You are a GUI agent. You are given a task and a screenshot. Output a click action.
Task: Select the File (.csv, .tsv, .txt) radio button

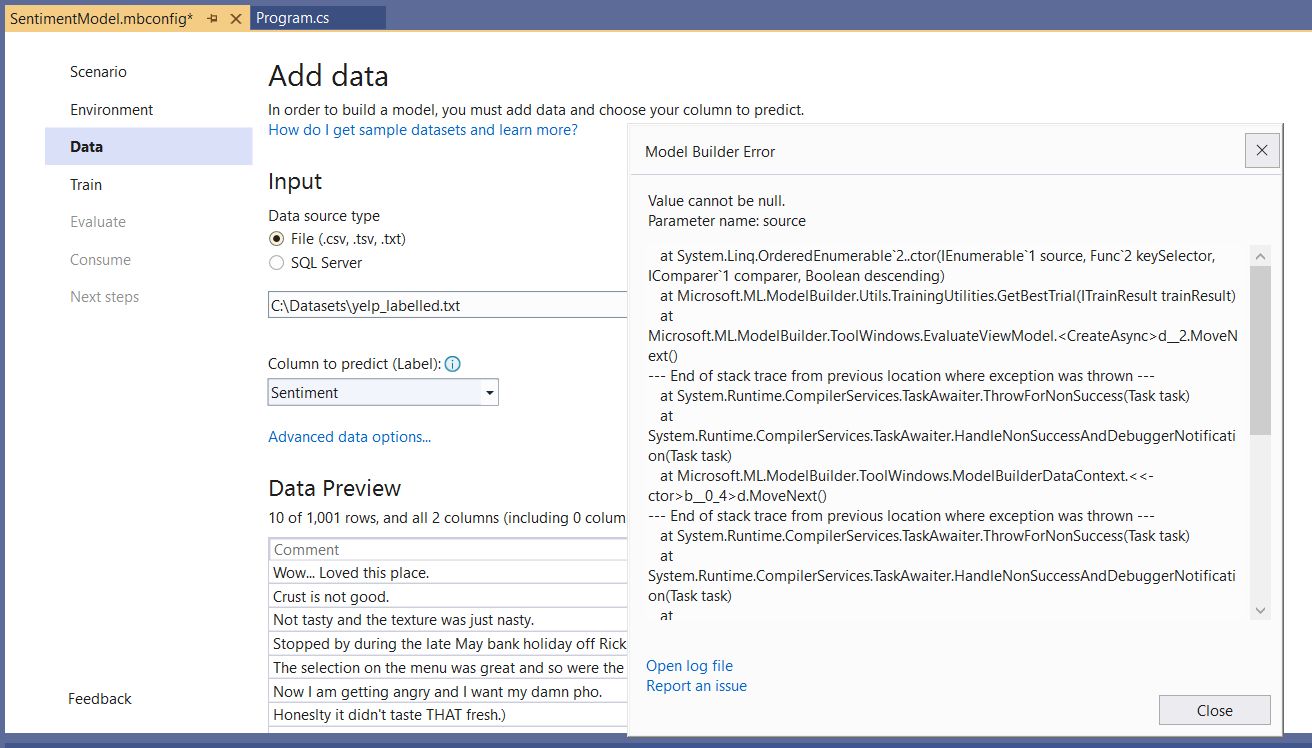coord(277,239)
